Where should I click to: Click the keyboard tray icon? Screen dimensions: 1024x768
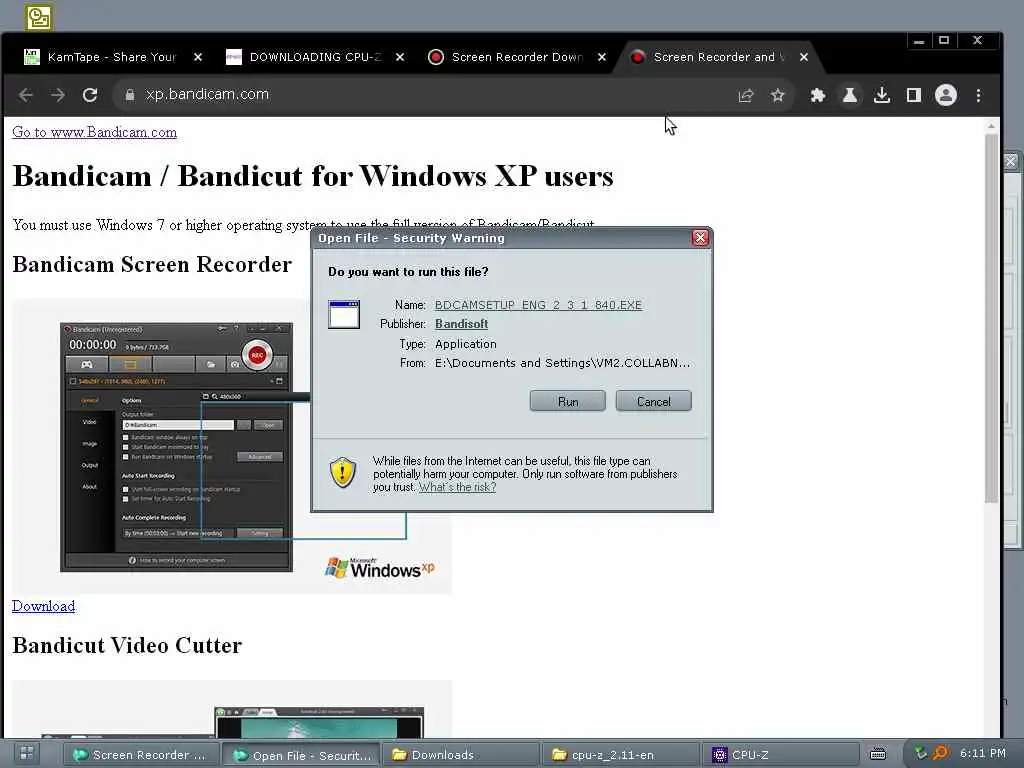coord(878,754)
